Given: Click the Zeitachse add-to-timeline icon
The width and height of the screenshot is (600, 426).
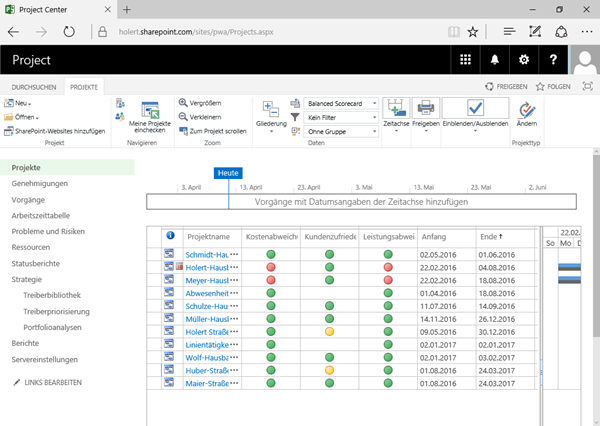Looking at the screenshot, I should (x=396, y=108).
